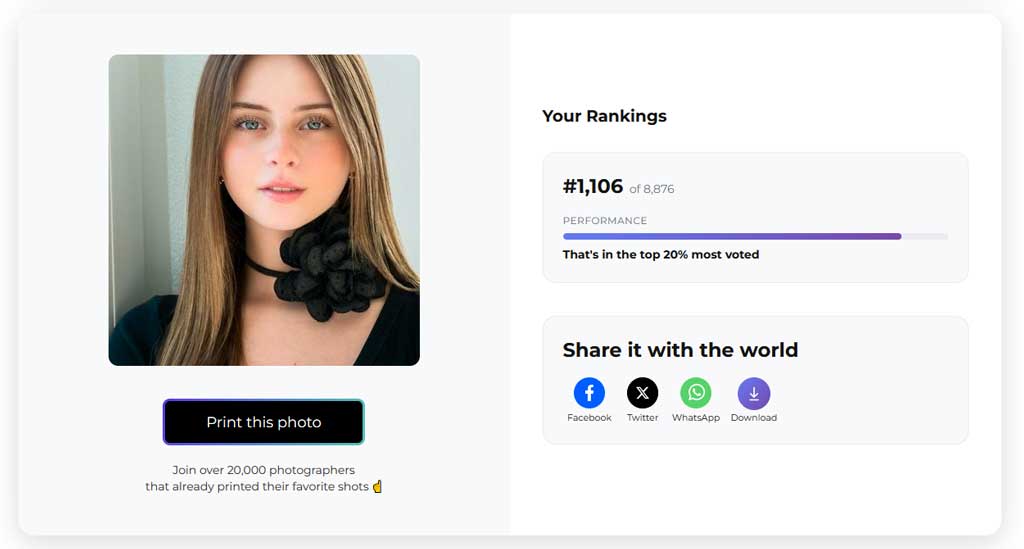Click the Facebook share icon

(x=589, y=393)
